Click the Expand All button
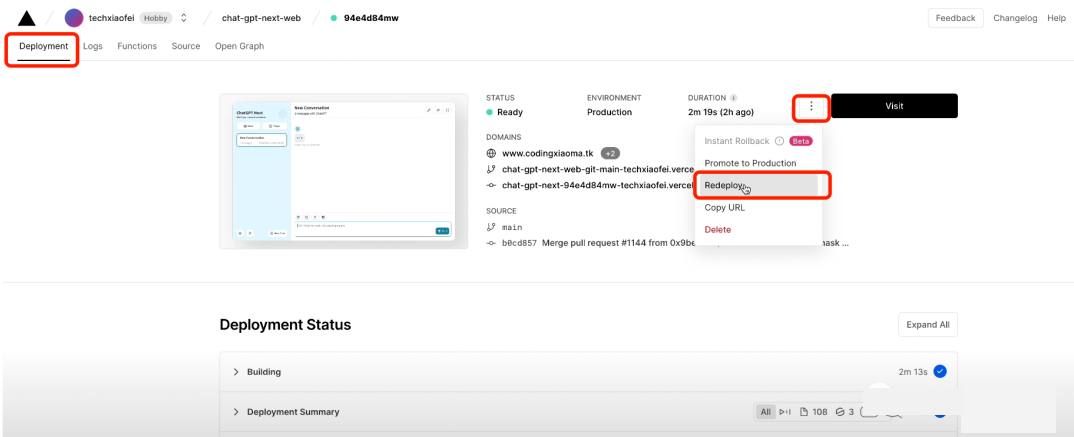Image resolution: width=1074 pixels, height=437 pixels. point(927,325)
